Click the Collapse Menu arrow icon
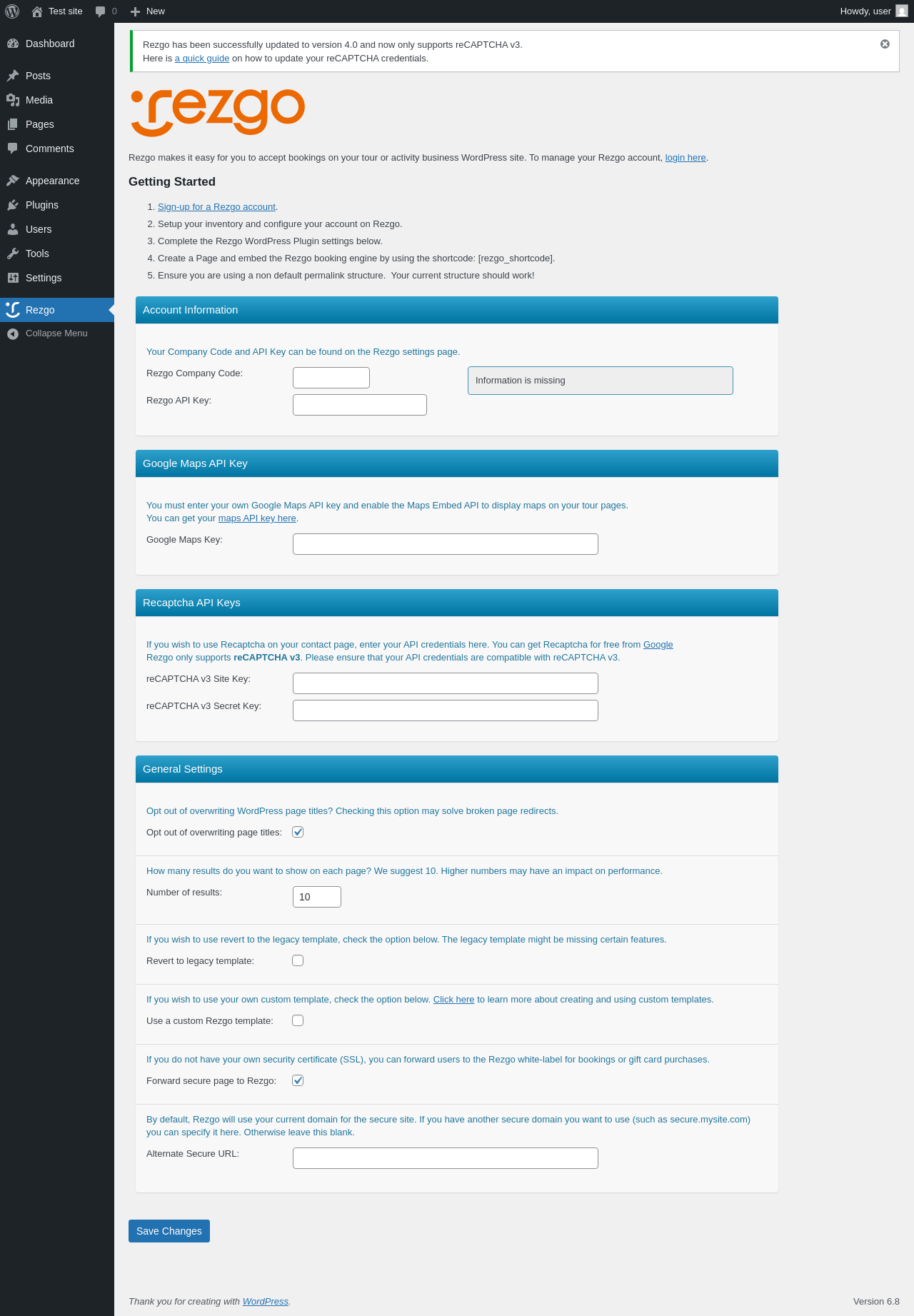This screenshot has width=914, height=1316. coord(13,333)
